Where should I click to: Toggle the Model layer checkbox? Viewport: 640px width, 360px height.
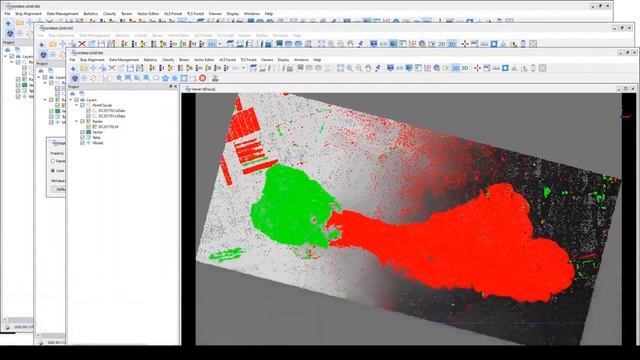pos(82,143)
